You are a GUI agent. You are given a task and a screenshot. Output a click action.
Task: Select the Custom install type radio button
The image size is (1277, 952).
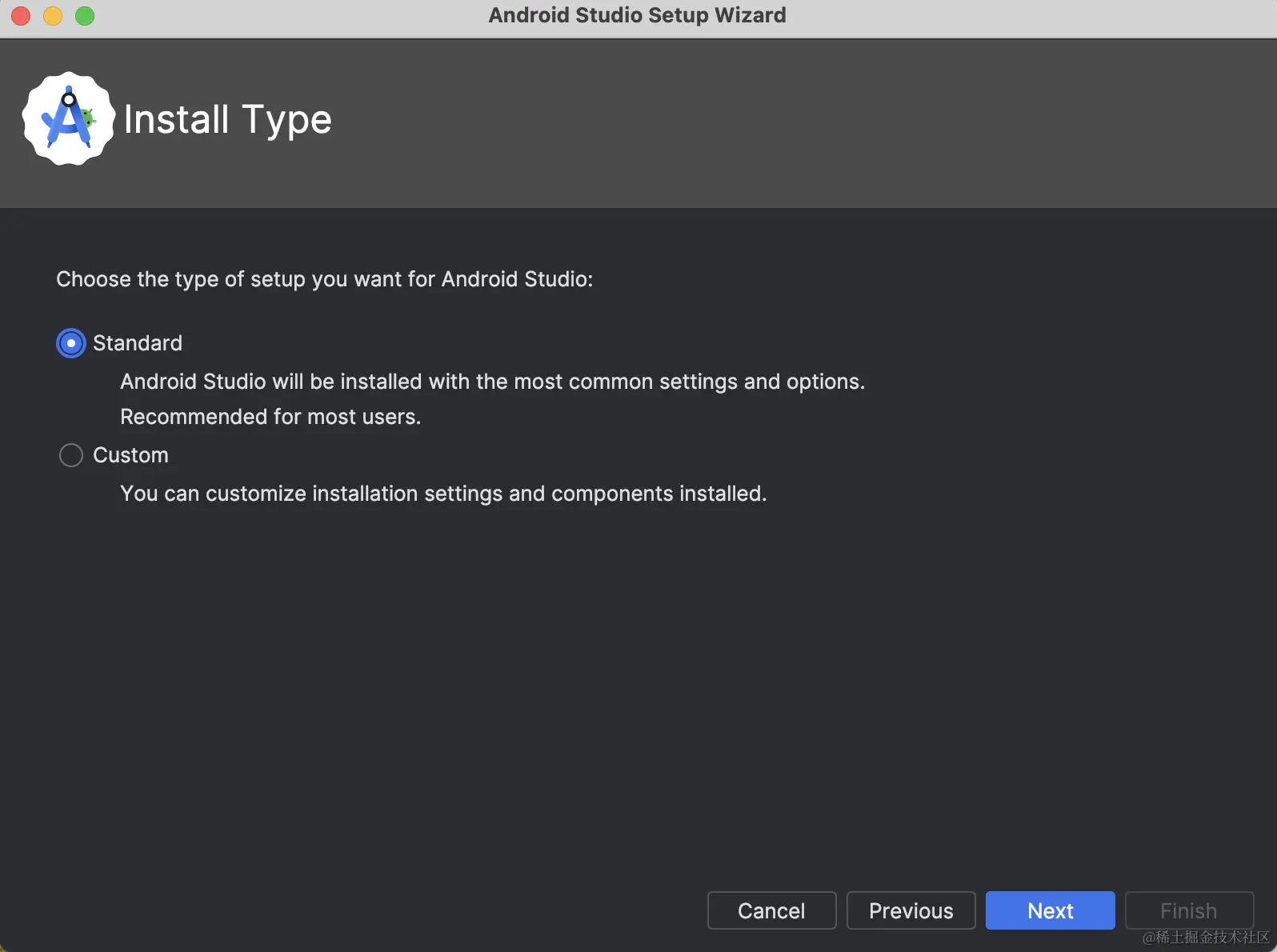(71, 455)
